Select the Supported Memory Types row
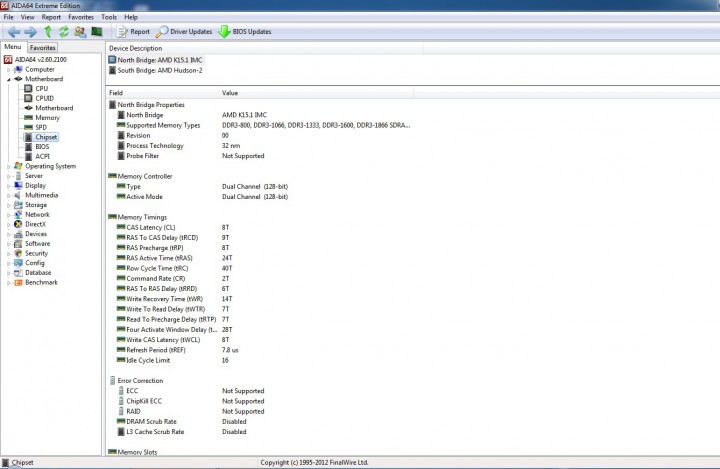The width and height of the screenshot is (720, 469). 264,125
